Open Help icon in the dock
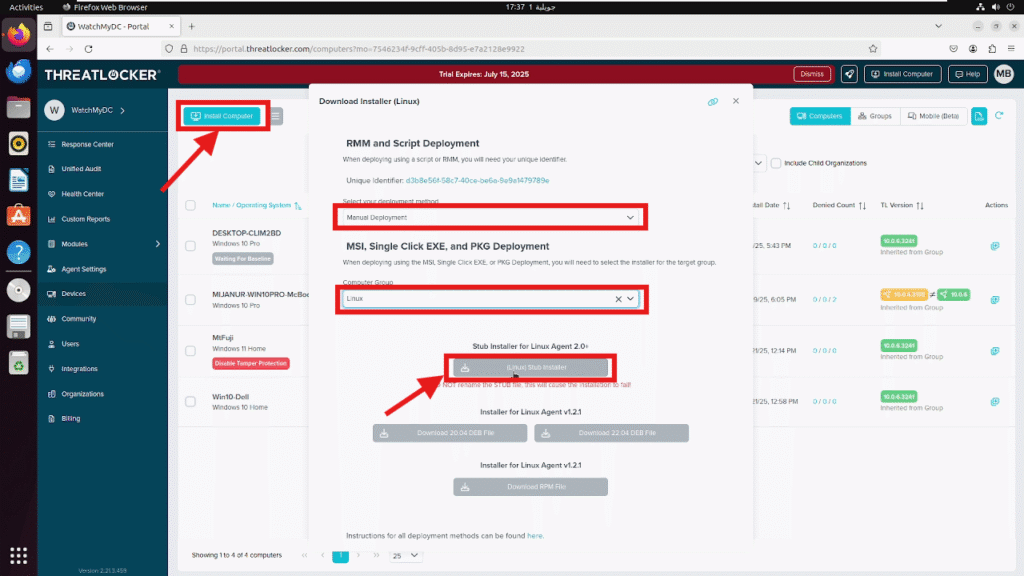Screen dimensions: 1024x576 click(18, 252)
